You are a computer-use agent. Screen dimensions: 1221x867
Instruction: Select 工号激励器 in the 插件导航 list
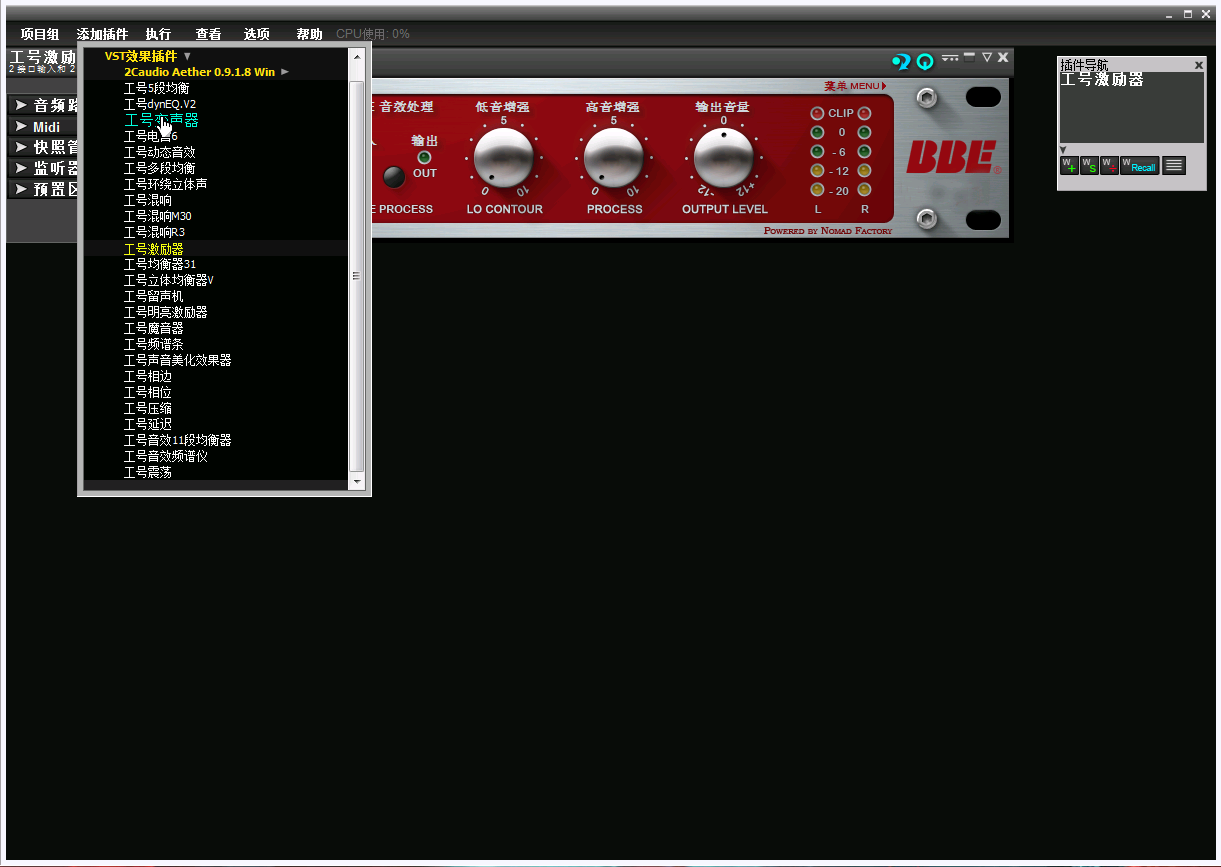coord(1101,79)
